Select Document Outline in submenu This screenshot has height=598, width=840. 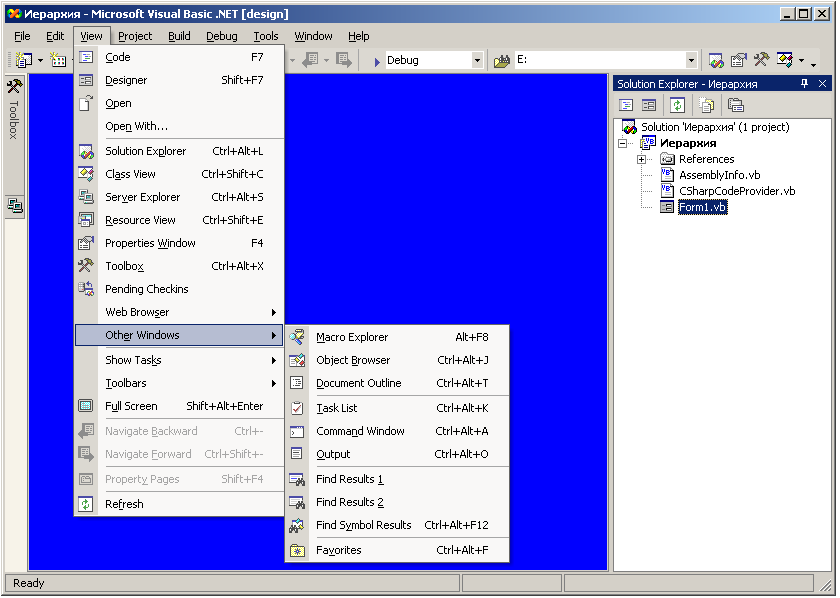(x=397, y=383)
